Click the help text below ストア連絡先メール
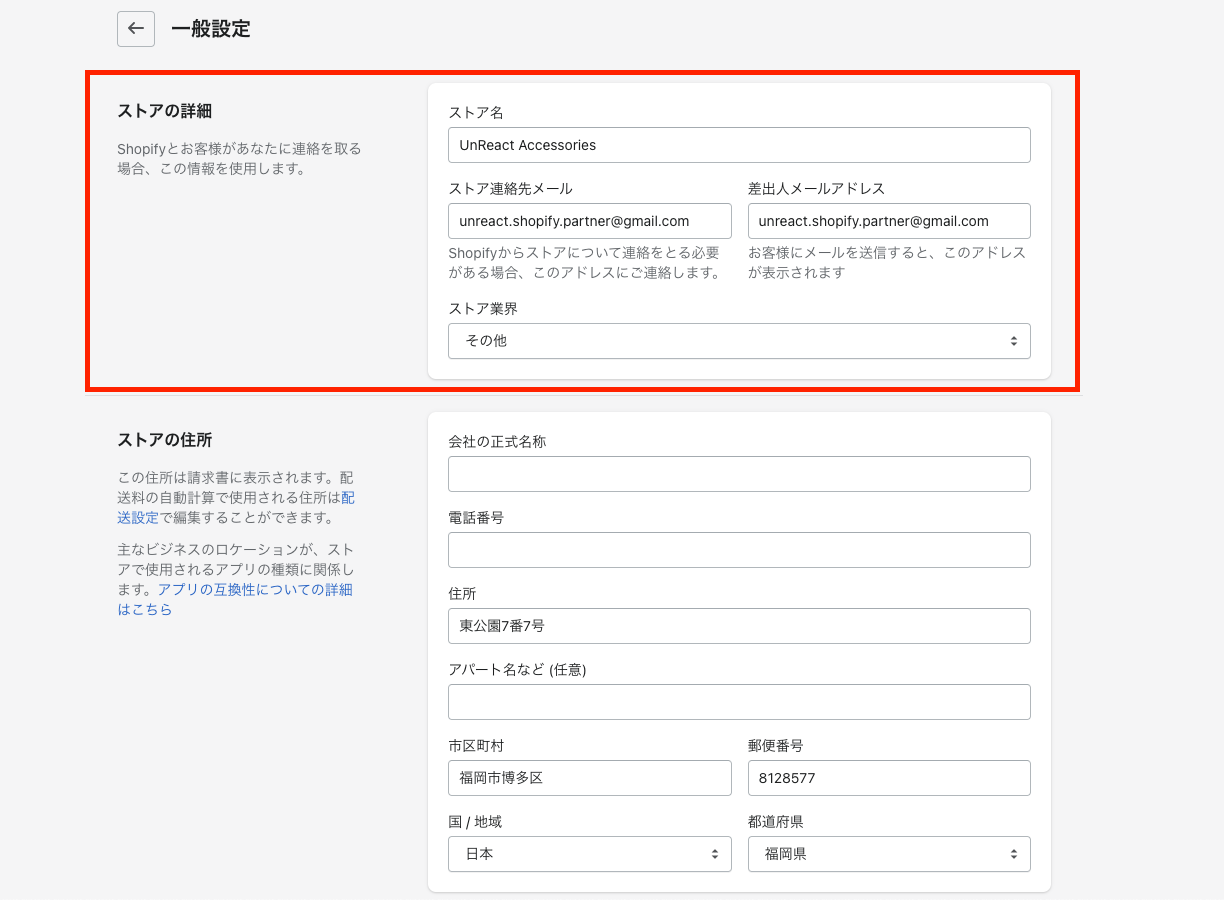 (x=584, y=263)
